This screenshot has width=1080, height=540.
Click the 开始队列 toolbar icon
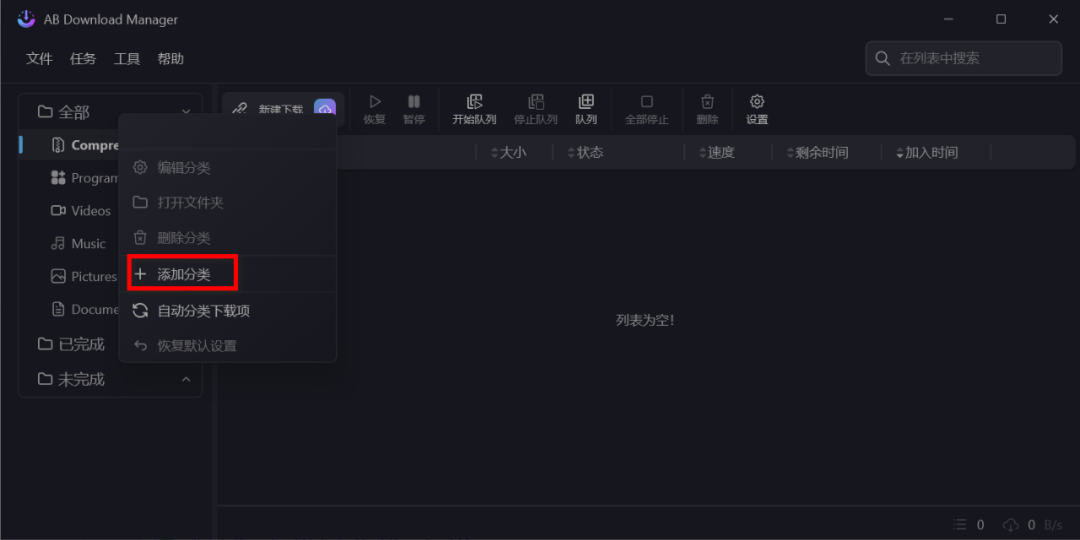[x=475, y=102]
